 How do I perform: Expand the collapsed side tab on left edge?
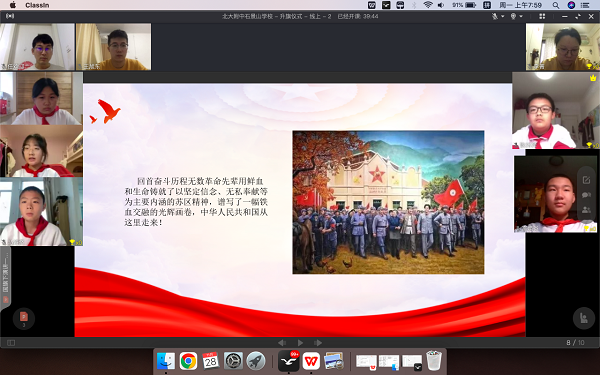5,277
